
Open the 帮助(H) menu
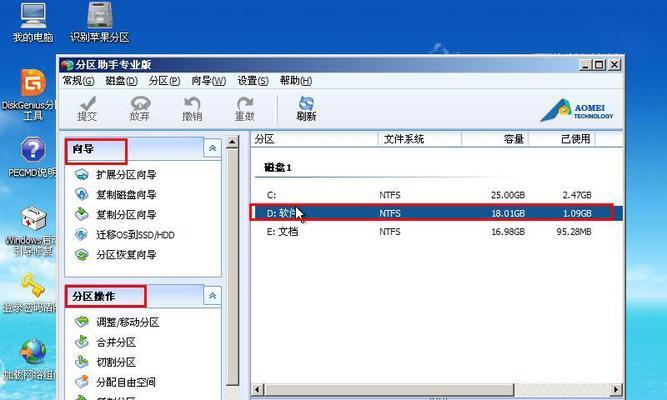pos(296,80)
